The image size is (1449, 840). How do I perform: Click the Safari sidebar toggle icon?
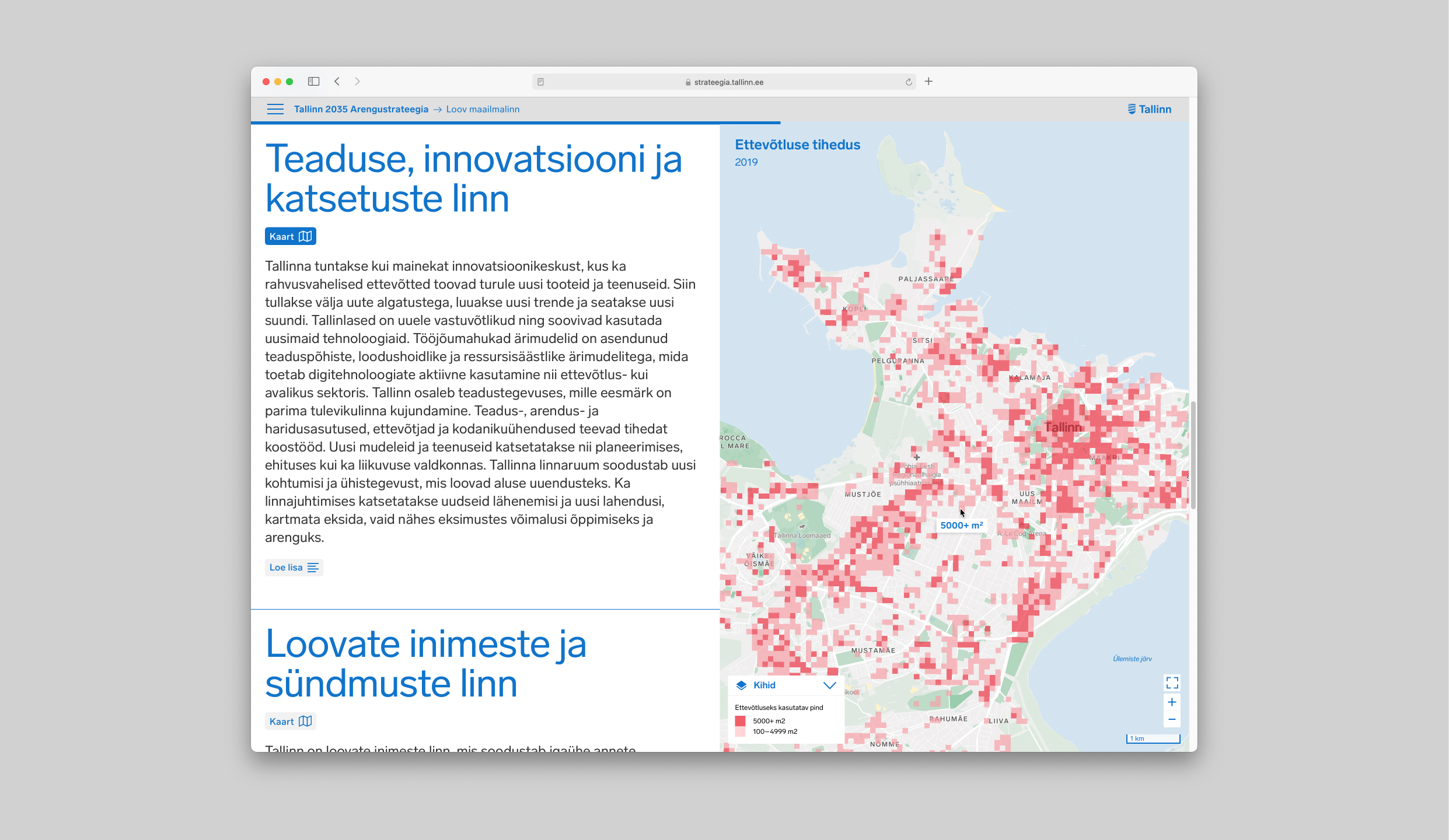click(x=313, y=82)
